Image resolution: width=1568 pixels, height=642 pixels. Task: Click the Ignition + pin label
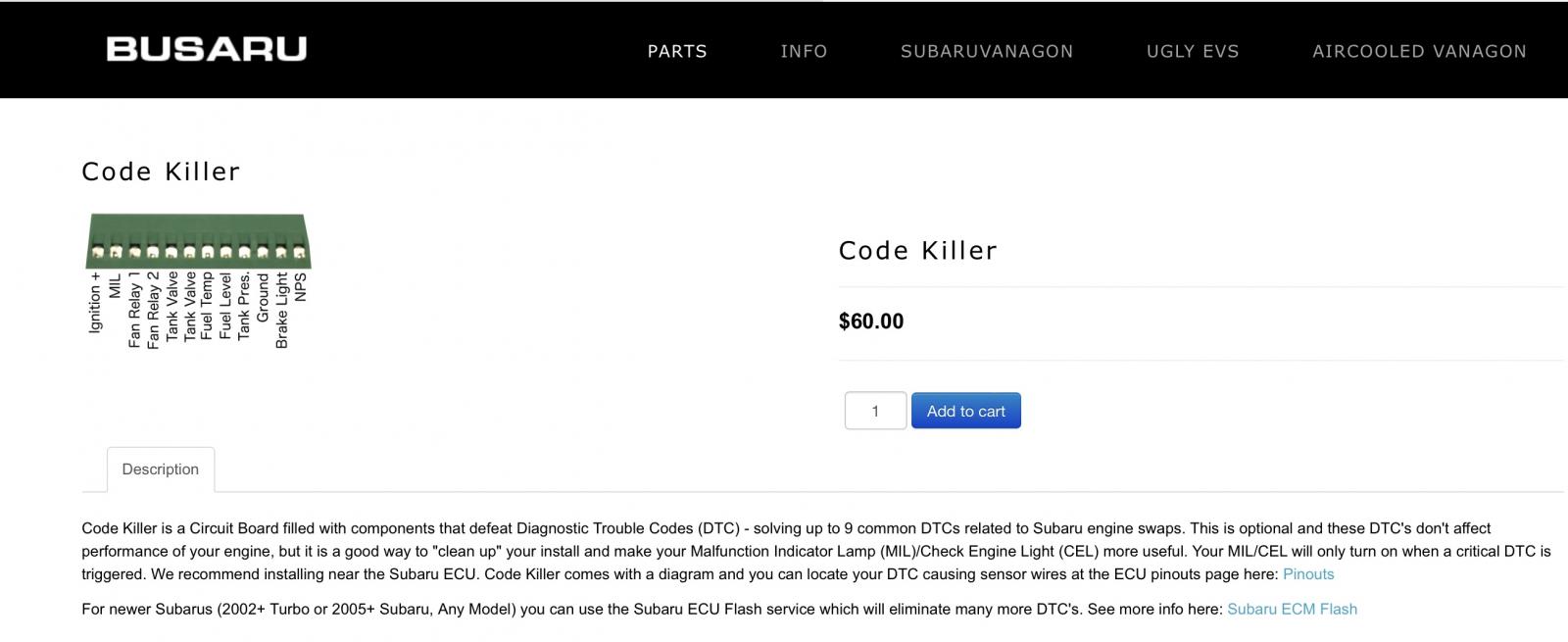tap(95, 303)
